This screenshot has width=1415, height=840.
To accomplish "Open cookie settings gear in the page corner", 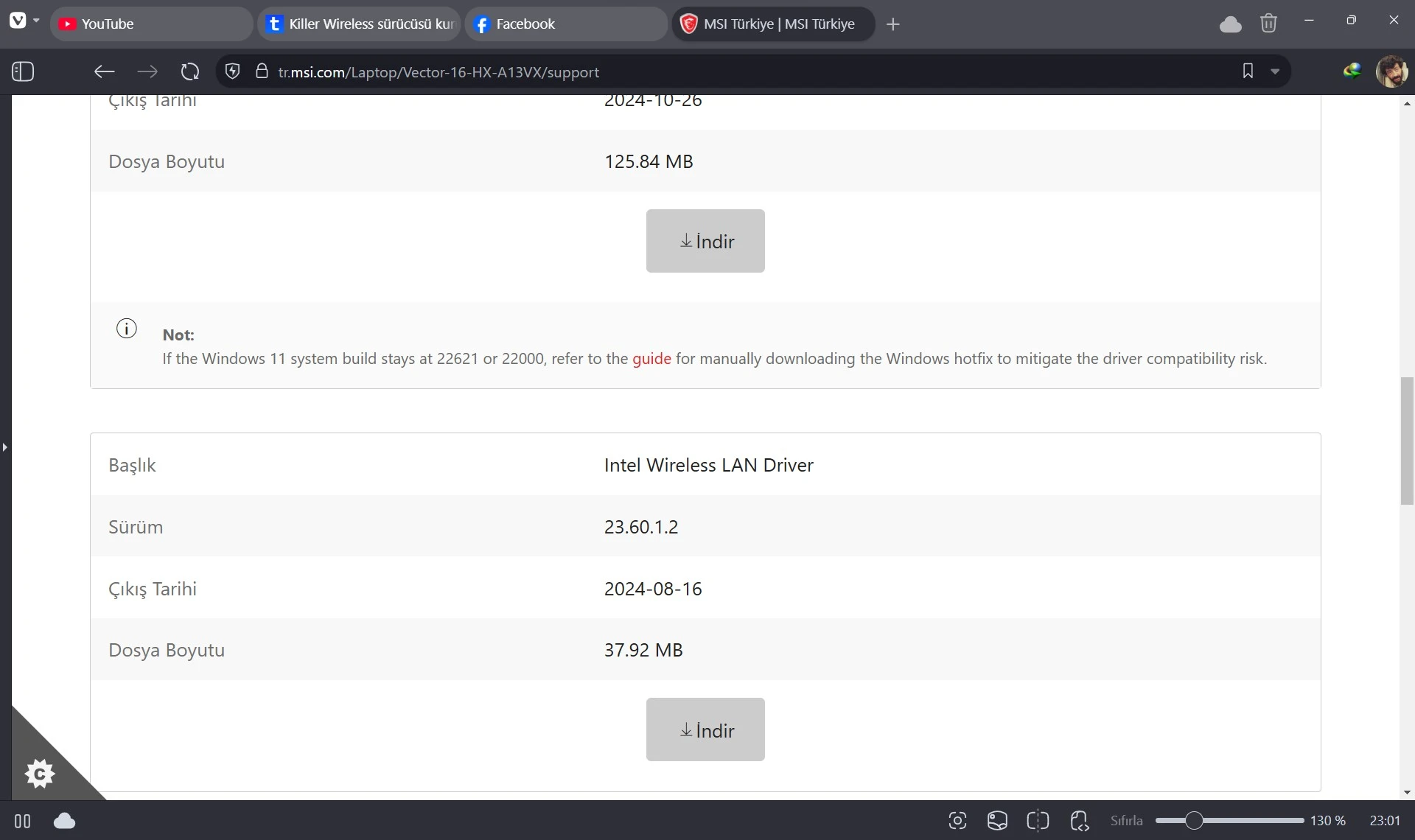I will 40,773.
